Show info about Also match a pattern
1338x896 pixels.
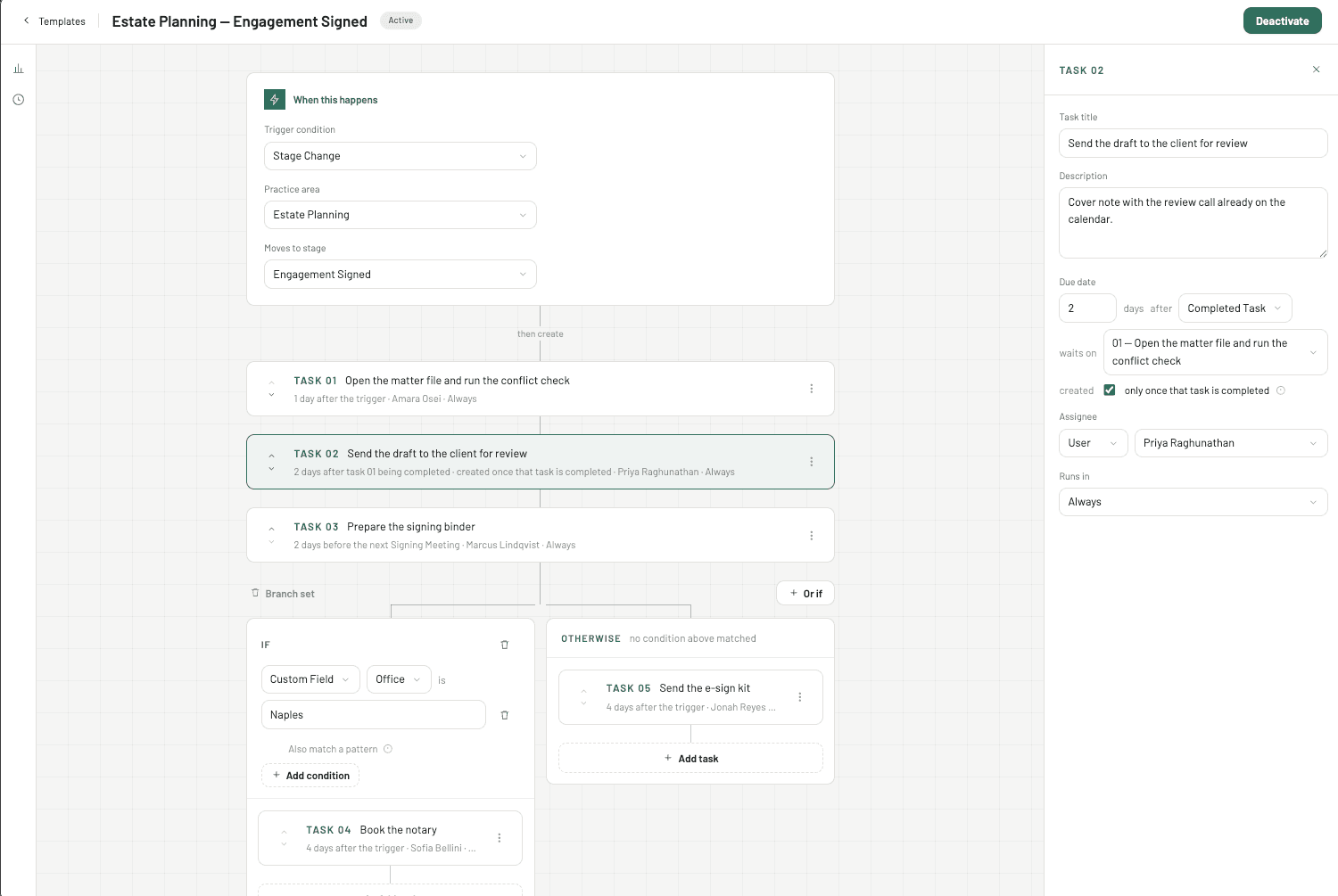click(388, 749)
